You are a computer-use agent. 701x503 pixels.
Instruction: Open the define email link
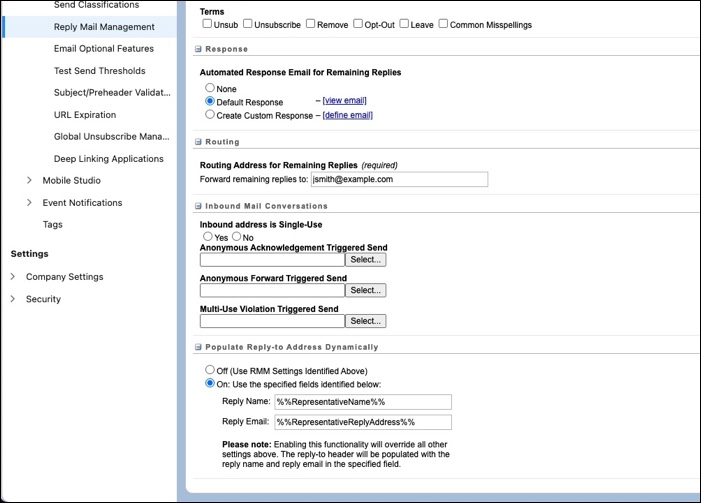point(347,115)
